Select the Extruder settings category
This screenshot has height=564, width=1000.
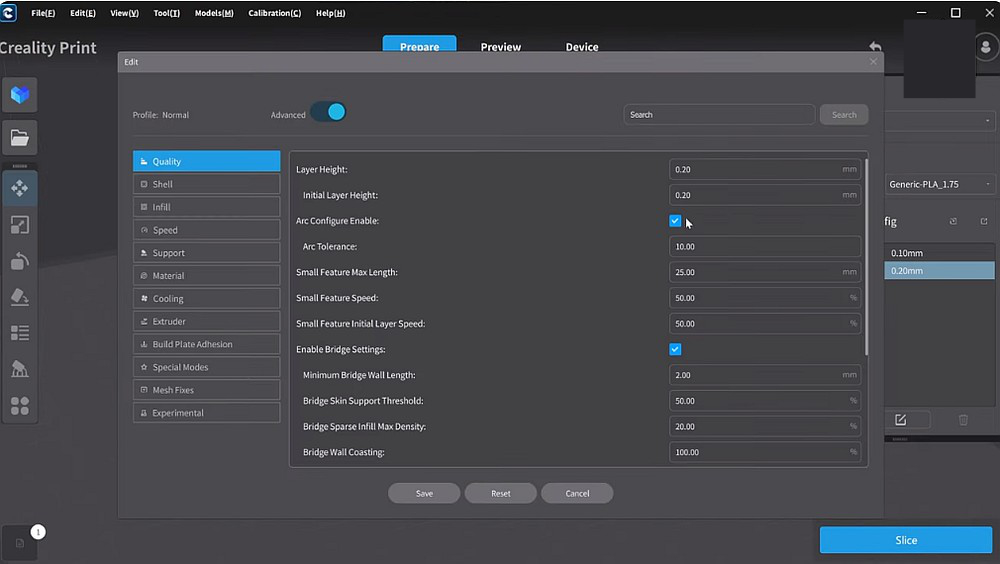(x=207, y=321)
